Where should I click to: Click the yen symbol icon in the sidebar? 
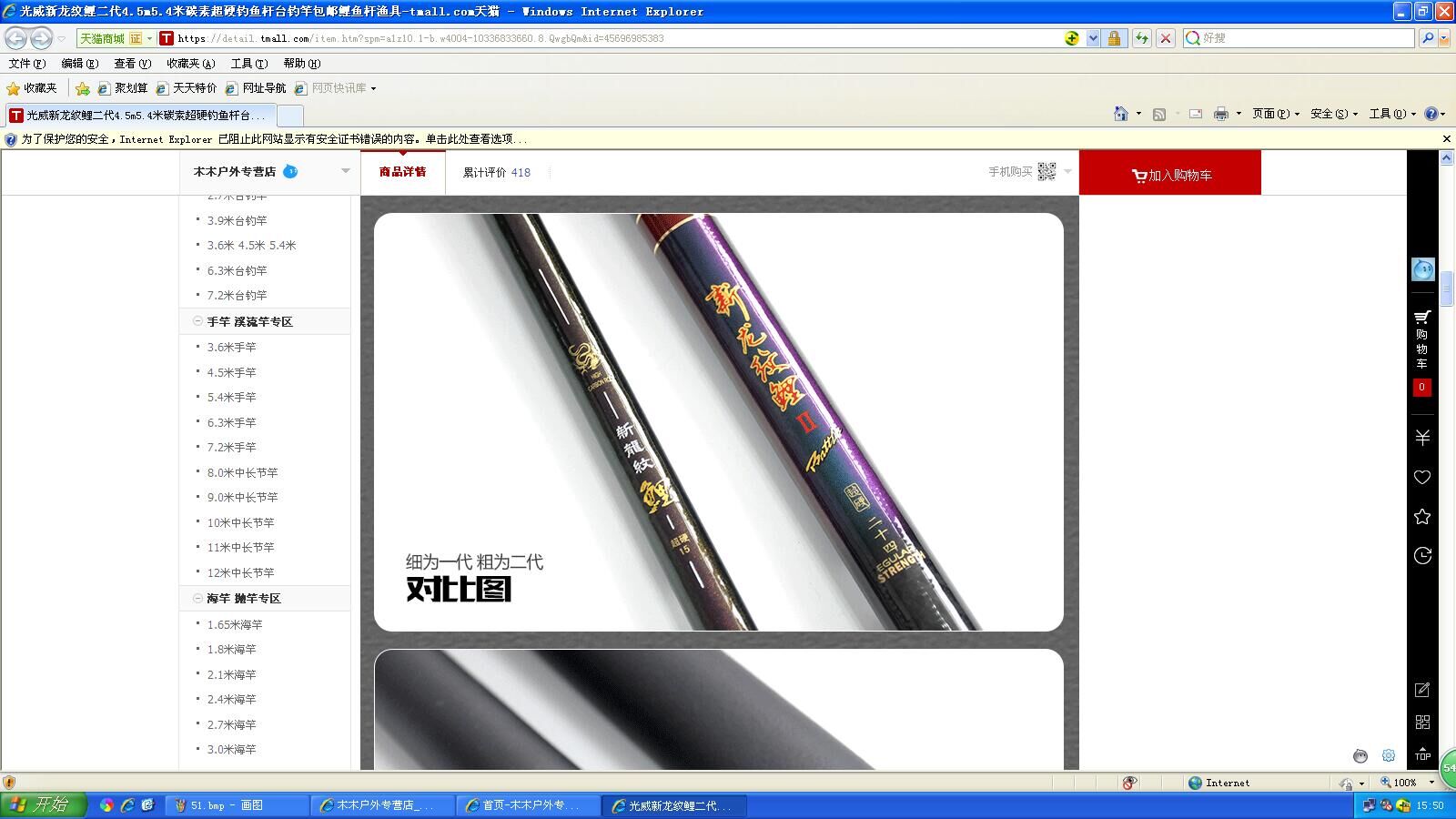[1422, 438]
